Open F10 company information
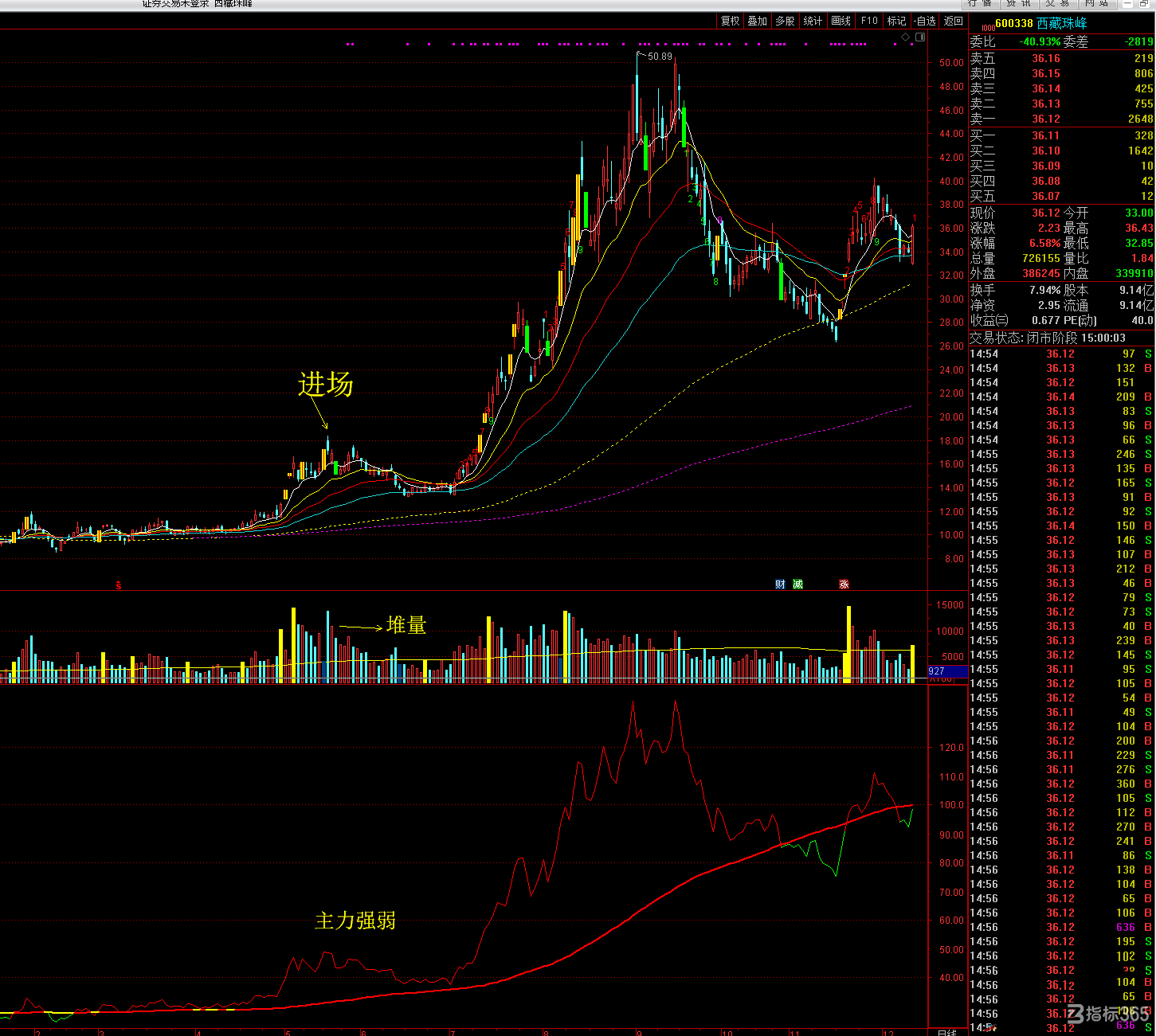Screen dimensions: 1156x1036 coord(869,21)
